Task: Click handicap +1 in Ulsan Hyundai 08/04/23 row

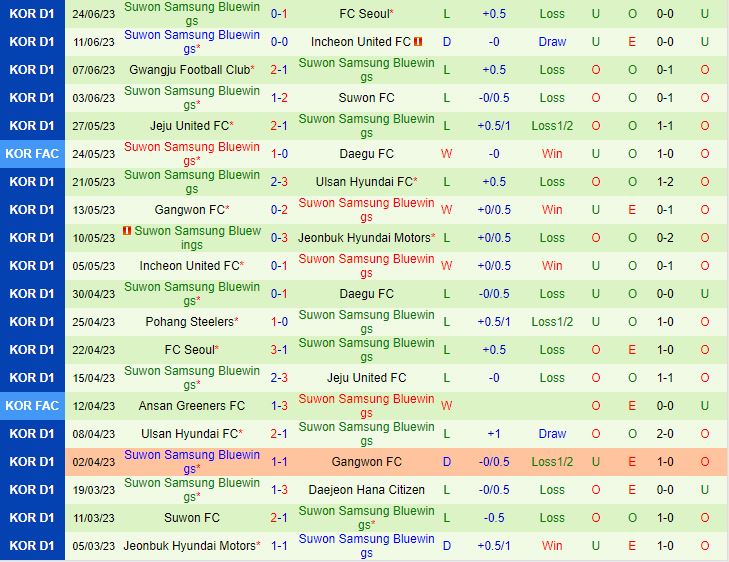Action: 494,434
